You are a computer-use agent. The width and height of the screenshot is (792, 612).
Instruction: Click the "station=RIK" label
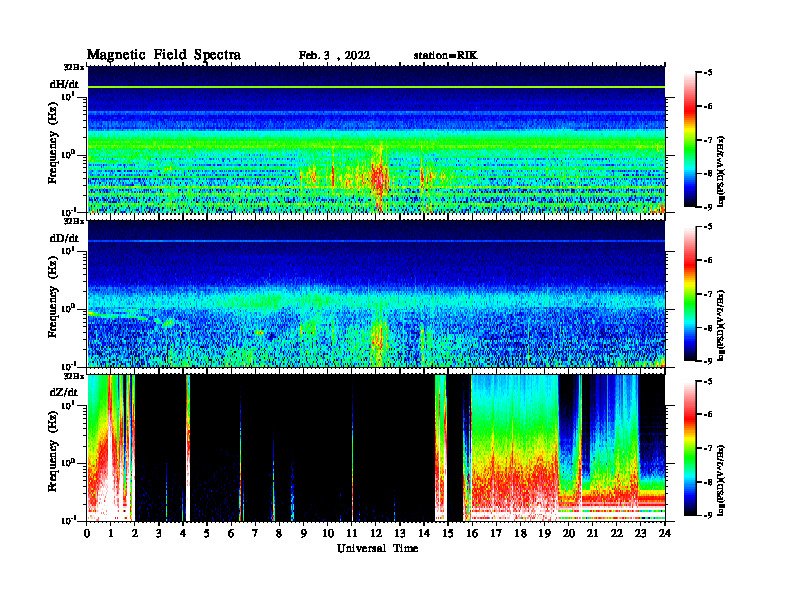coord(445,56)
